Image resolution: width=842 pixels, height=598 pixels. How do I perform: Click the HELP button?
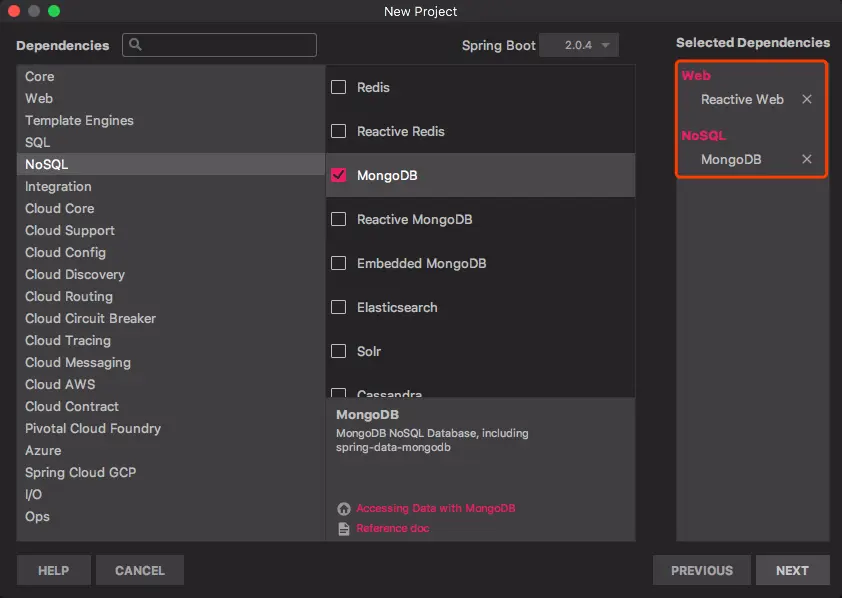click(x=54, y=570)
